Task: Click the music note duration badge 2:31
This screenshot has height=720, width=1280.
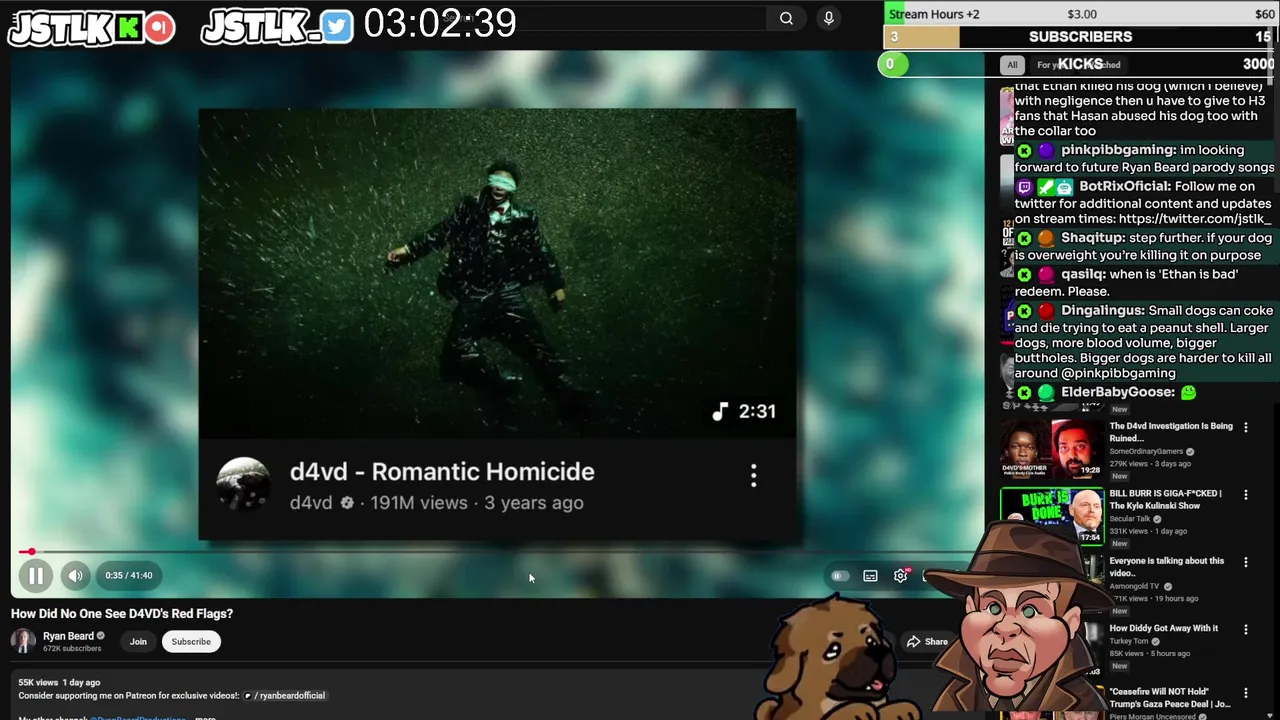Action: coord(744,411)
